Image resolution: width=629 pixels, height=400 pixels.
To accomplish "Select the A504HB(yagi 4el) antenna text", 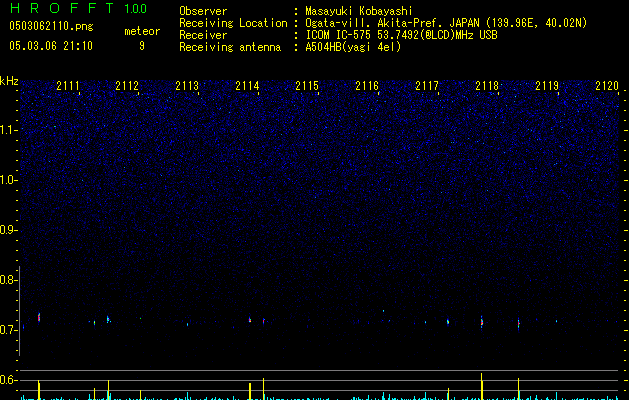I will pyautogui.click(x=353, y=47).
